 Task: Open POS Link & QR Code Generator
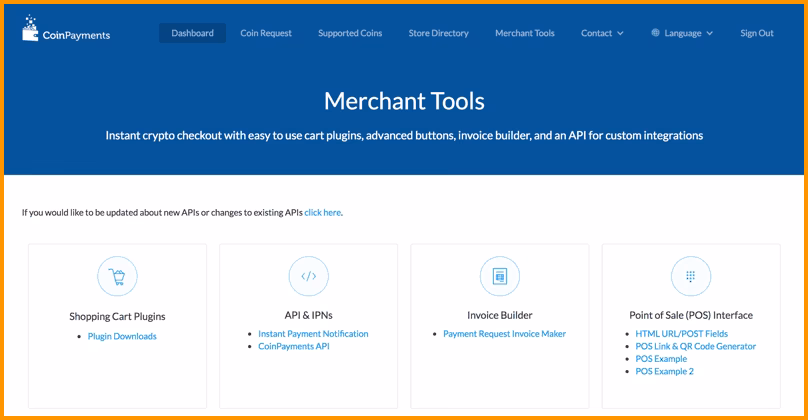pyautogui.click(x=695, y=346)
